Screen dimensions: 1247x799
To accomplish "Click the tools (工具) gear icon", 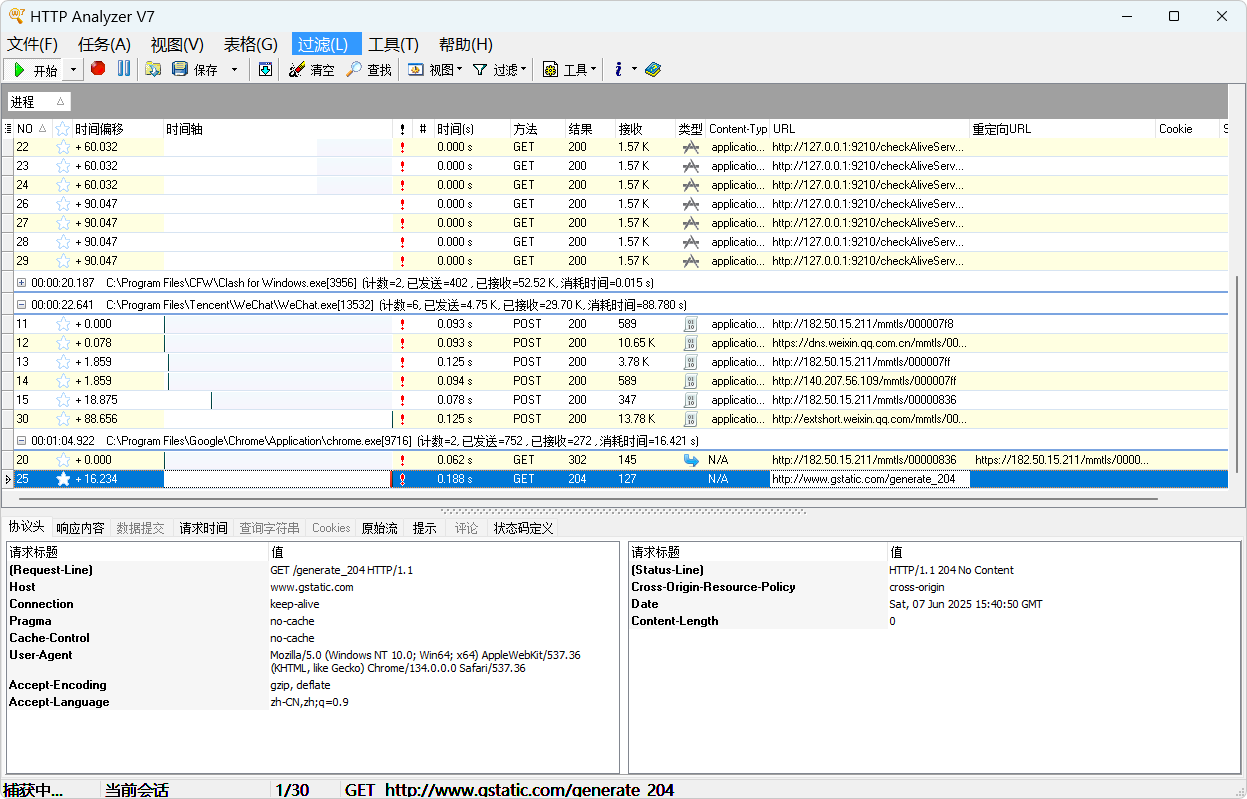I will [550, 70].
